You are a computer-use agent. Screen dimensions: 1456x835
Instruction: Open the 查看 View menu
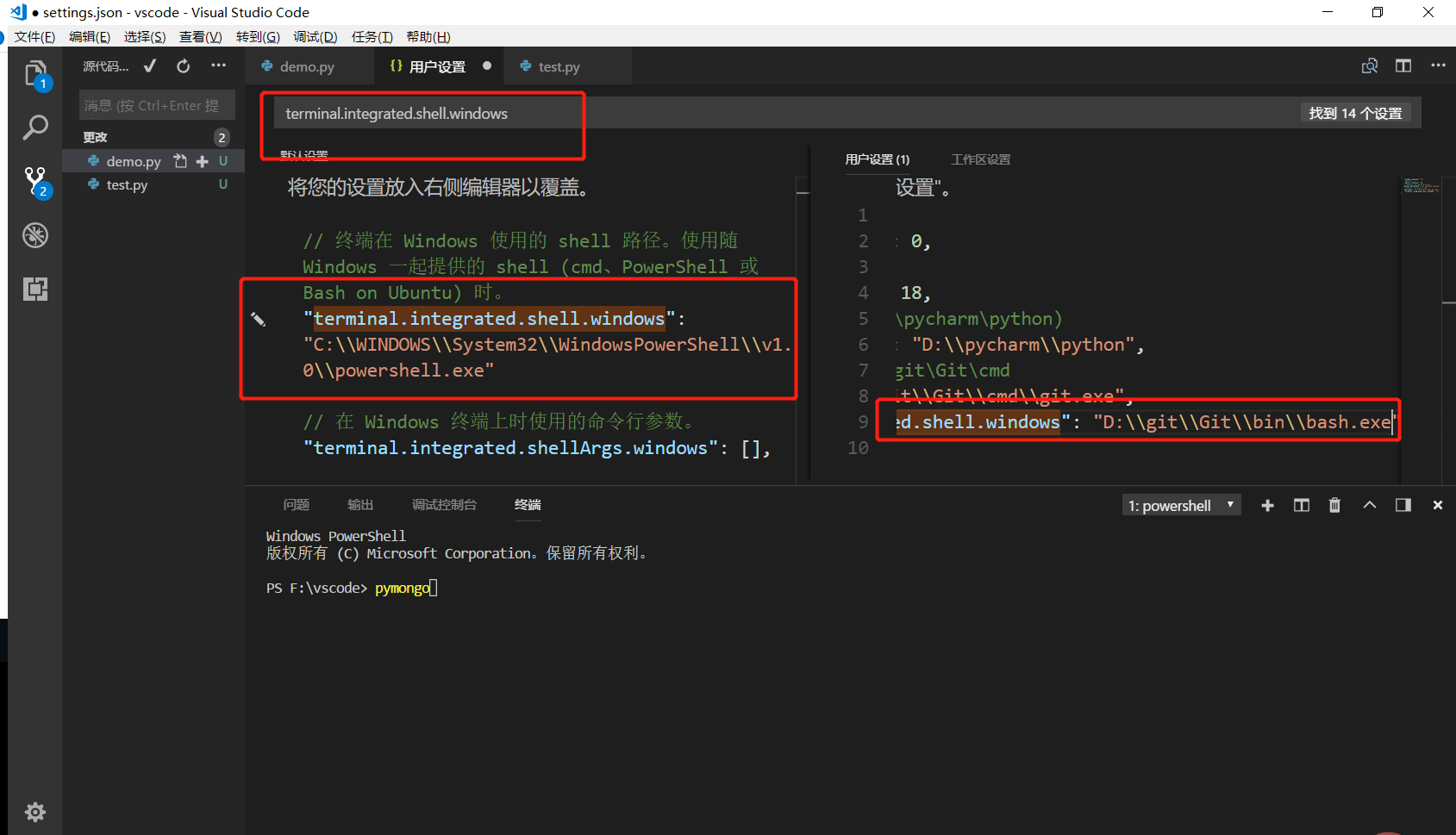point(200,36)
